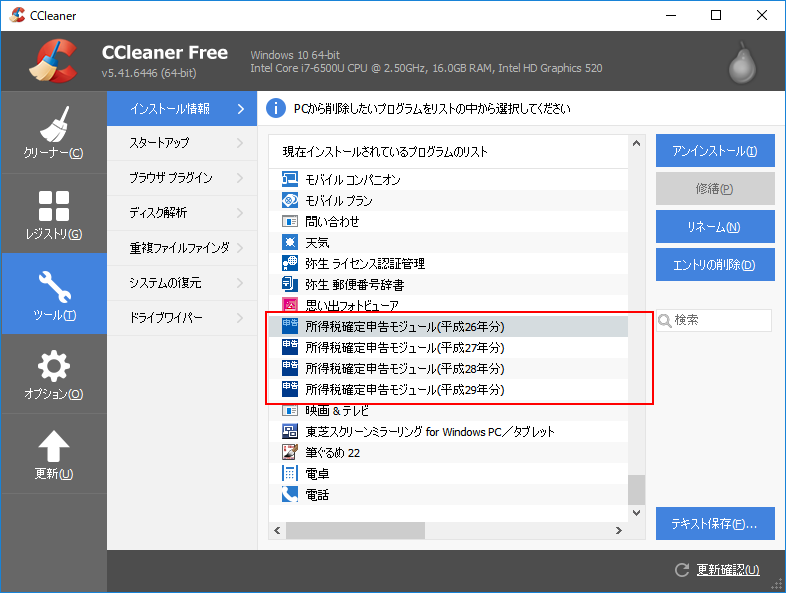Click the list scroll-up arrow
This screenshot has width=786, height=593.
click(637, 143)
